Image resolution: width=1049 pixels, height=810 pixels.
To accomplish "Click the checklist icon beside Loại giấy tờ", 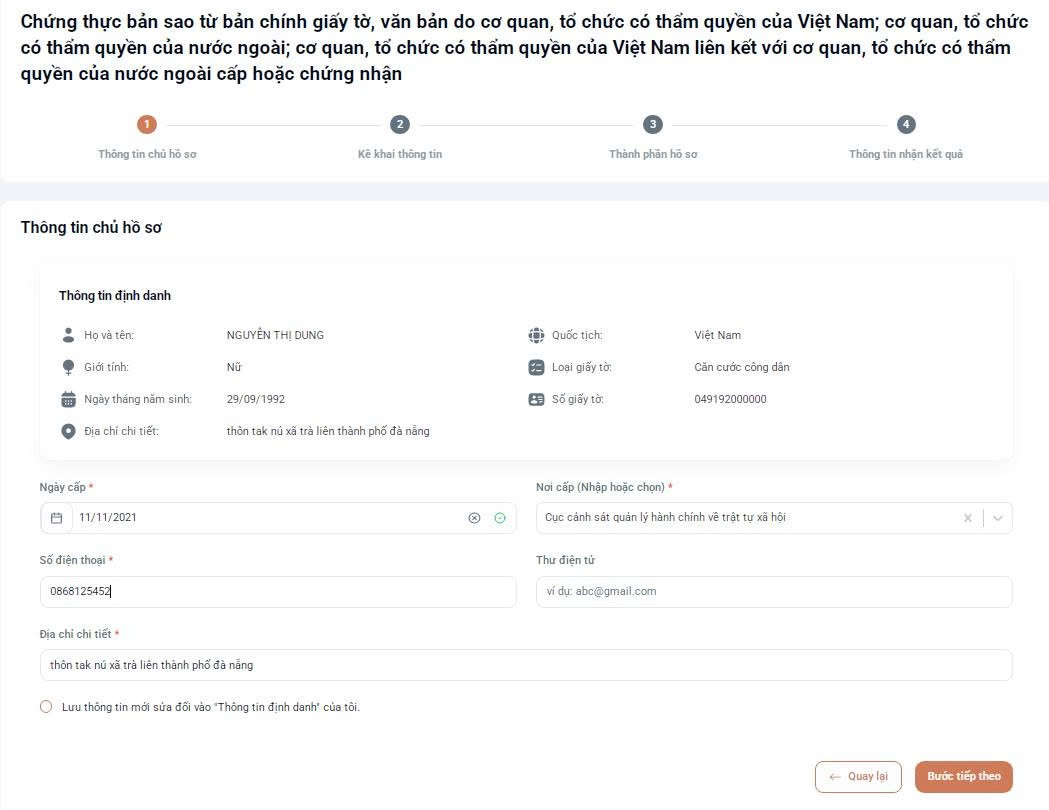I will click(537, 367).
